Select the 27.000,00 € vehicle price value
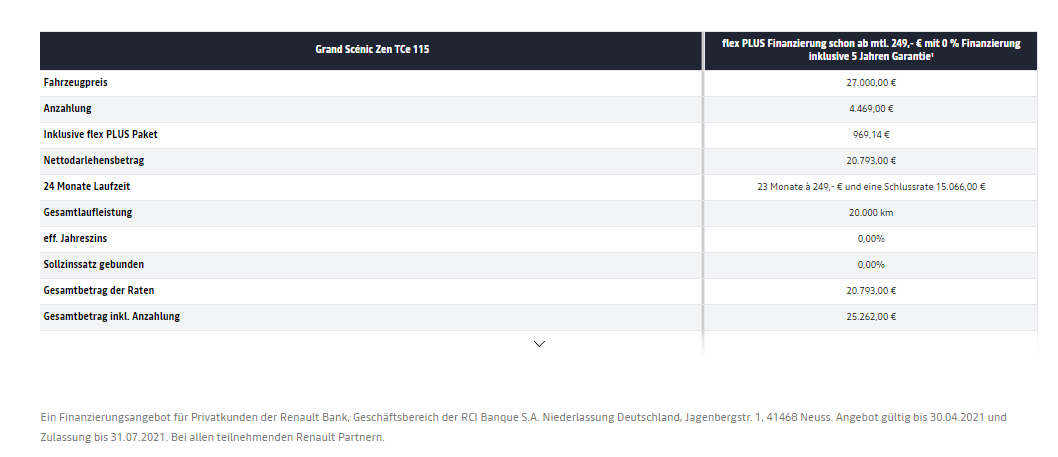This screenshot has width=1058, height=457. 870,82
